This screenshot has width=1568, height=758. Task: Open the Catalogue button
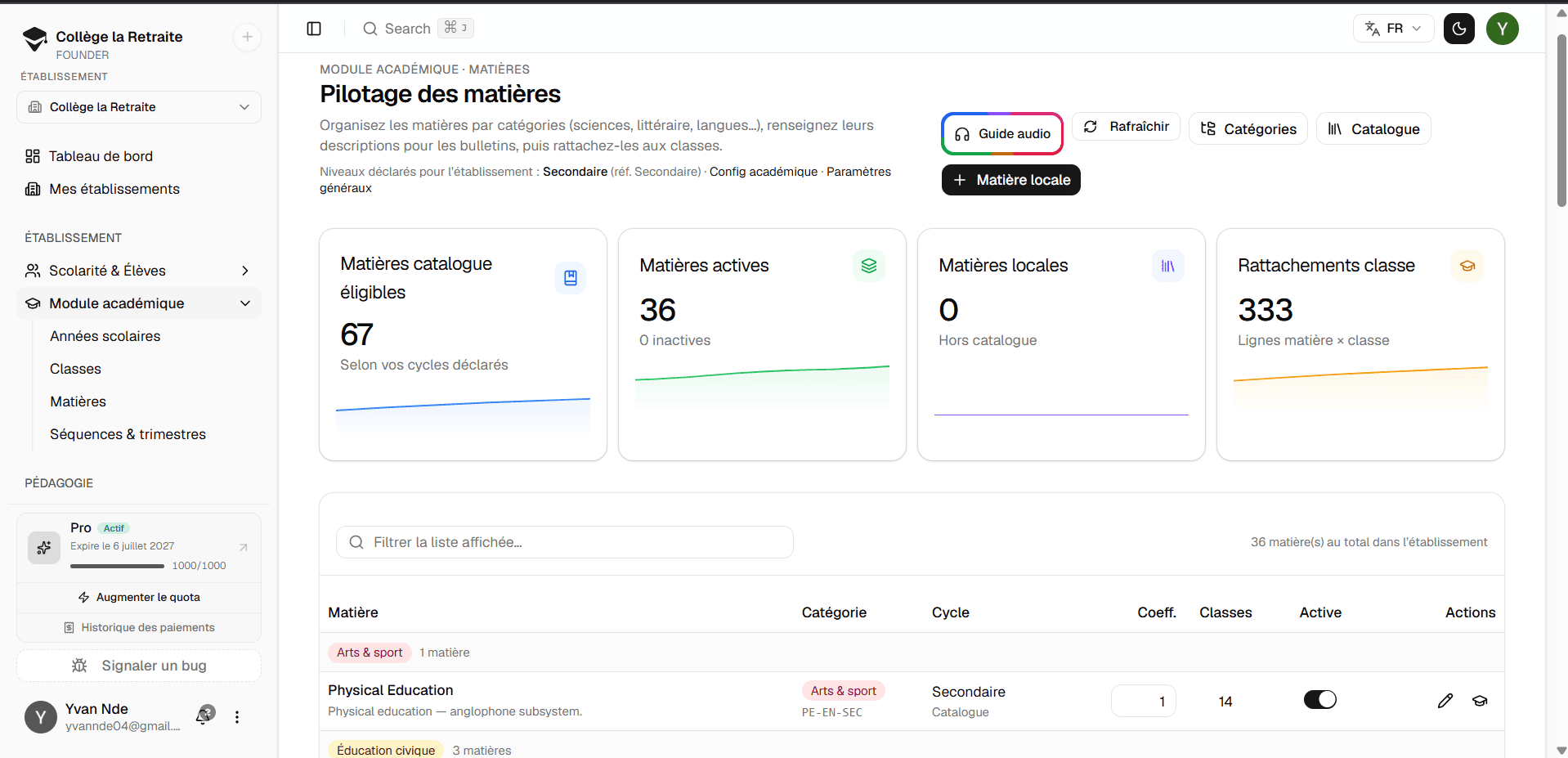(x=1373, y=128)
